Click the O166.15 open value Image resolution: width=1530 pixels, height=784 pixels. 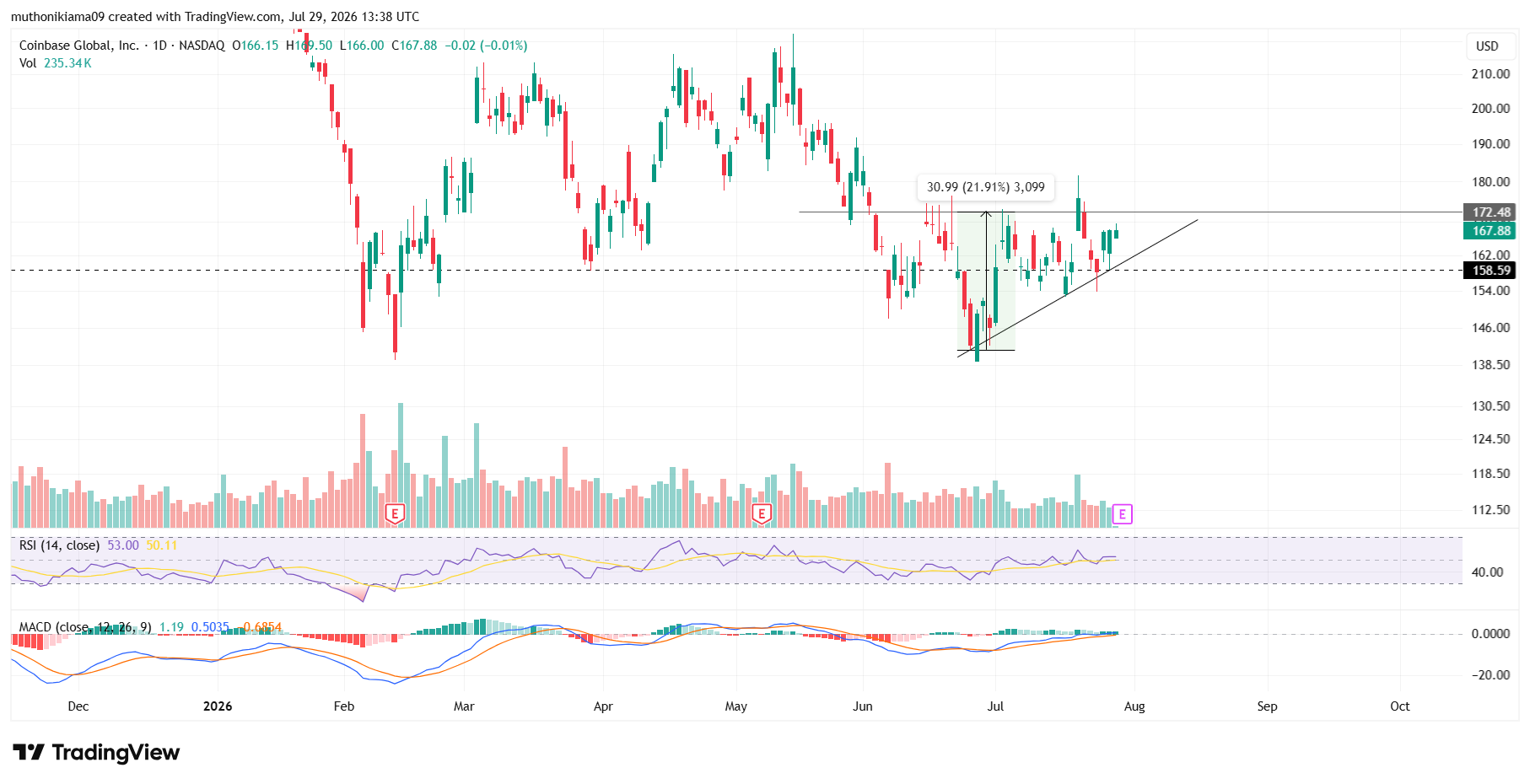coord(255,46)
